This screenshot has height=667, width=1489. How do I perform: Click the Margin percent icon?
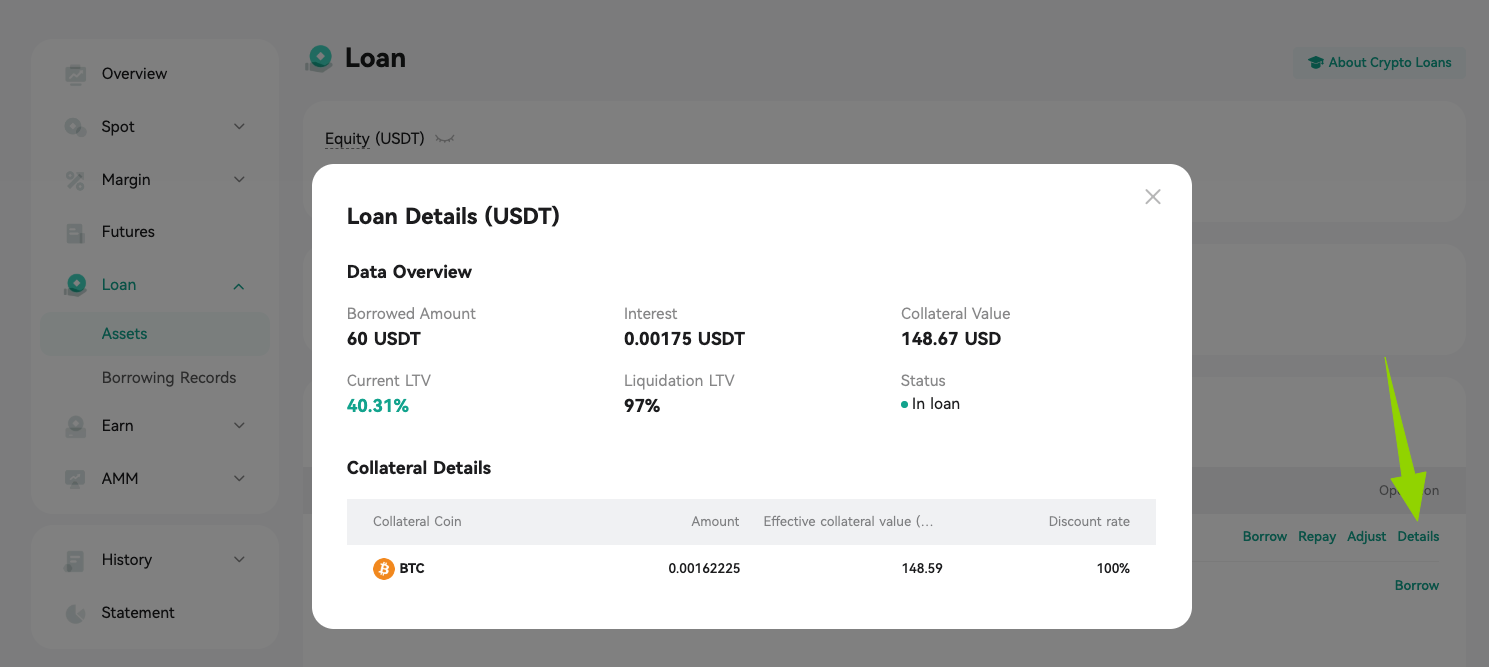[x=75, y=180]
